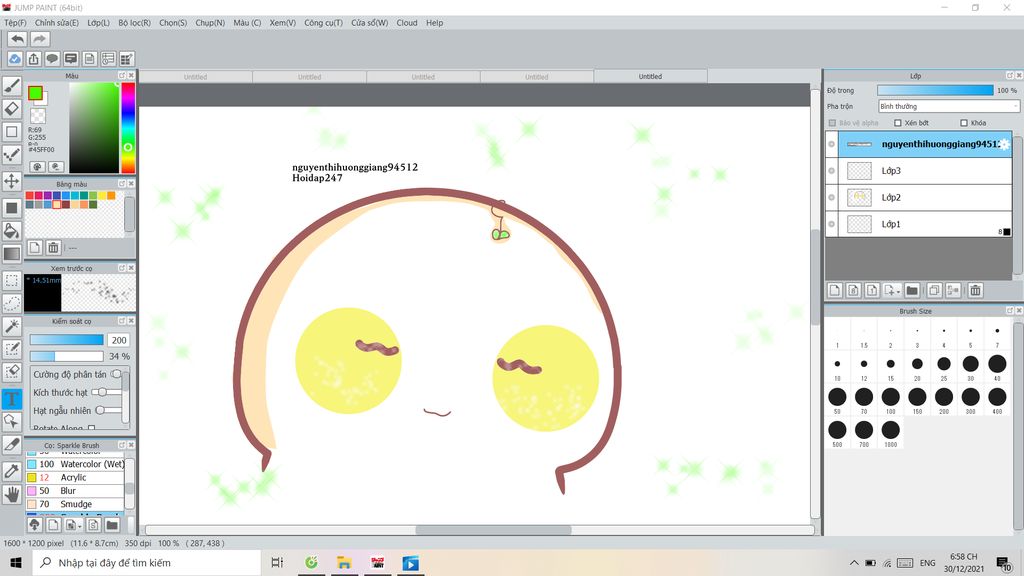Open the add brush dropdown in brush panel

tap(80, 526)
